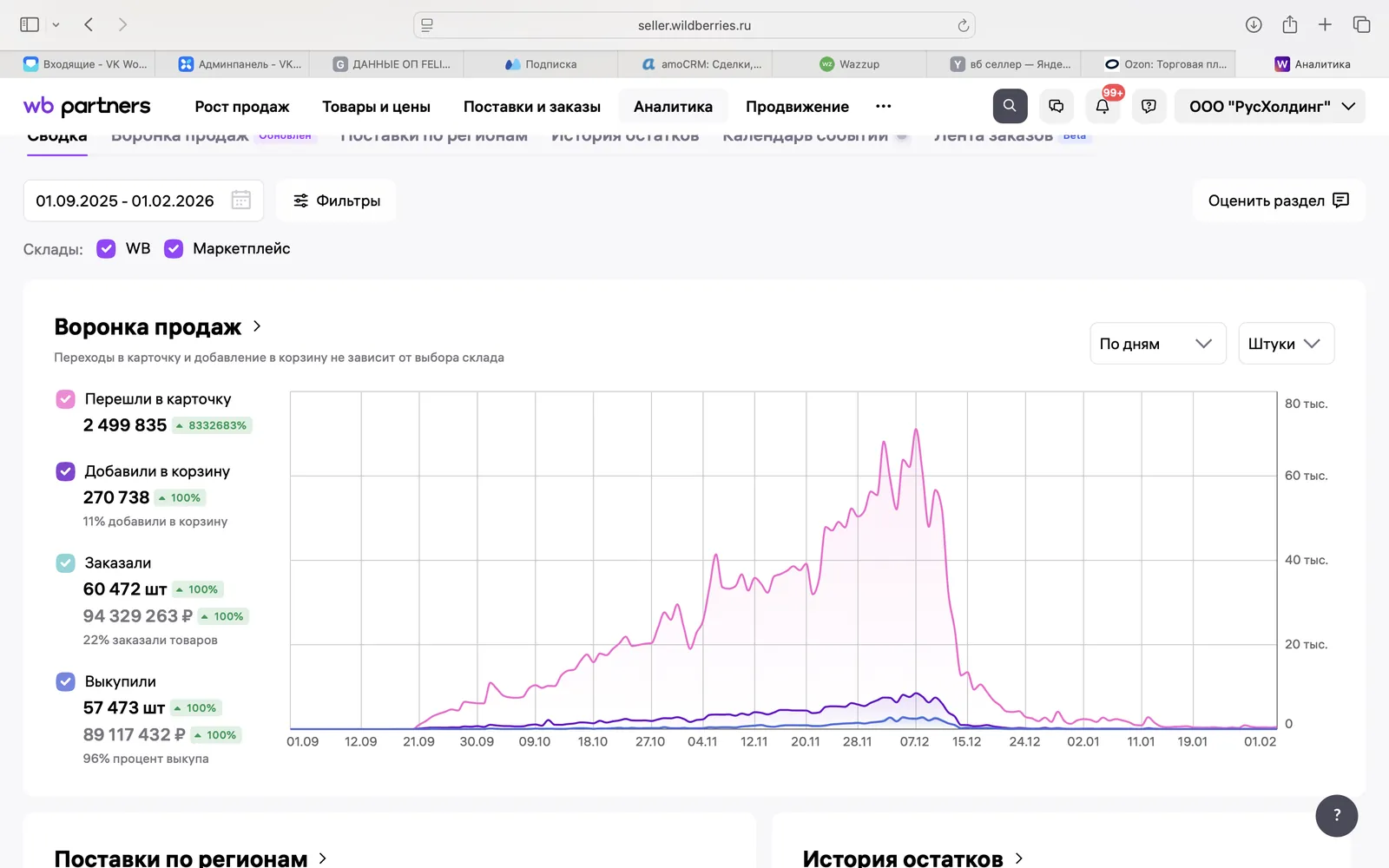
Task: Open the calendar icon in date field
Action: [241, 201]
